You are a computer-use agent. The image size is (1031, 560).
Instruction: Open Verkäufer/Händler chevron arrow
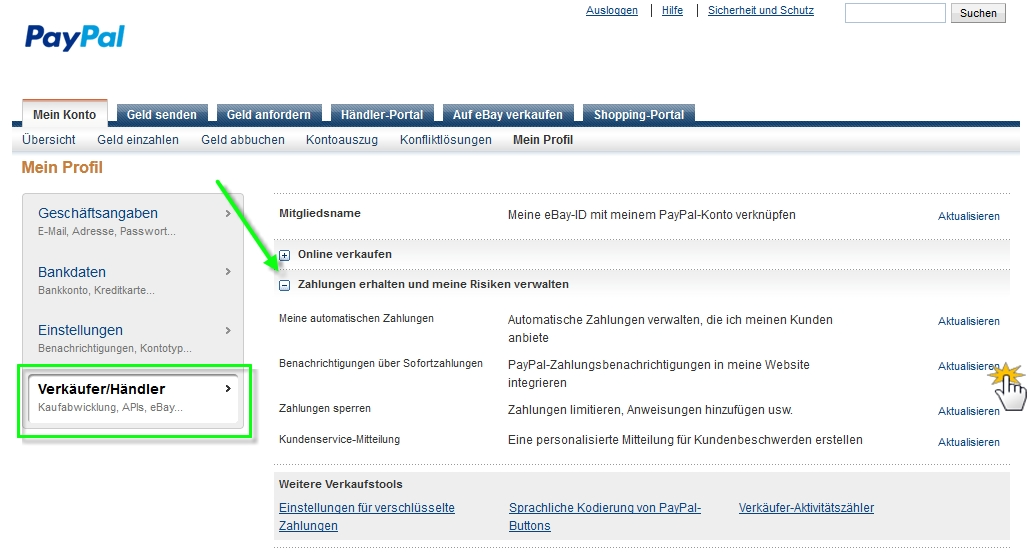pos(228,388)
